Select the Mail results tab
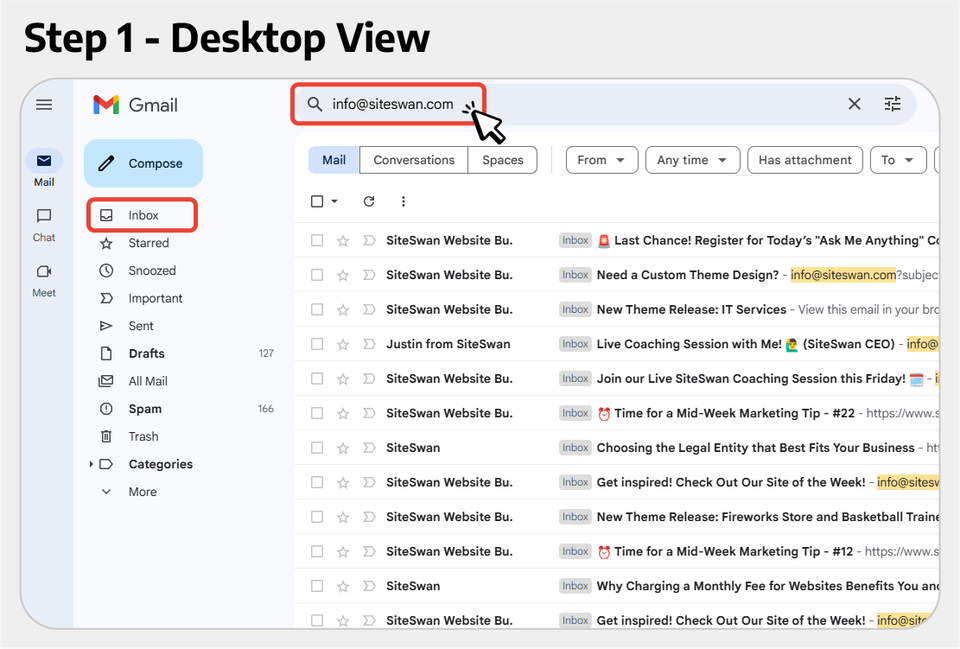The width and height of the screenshot is (960, 649). click(334, 160)
